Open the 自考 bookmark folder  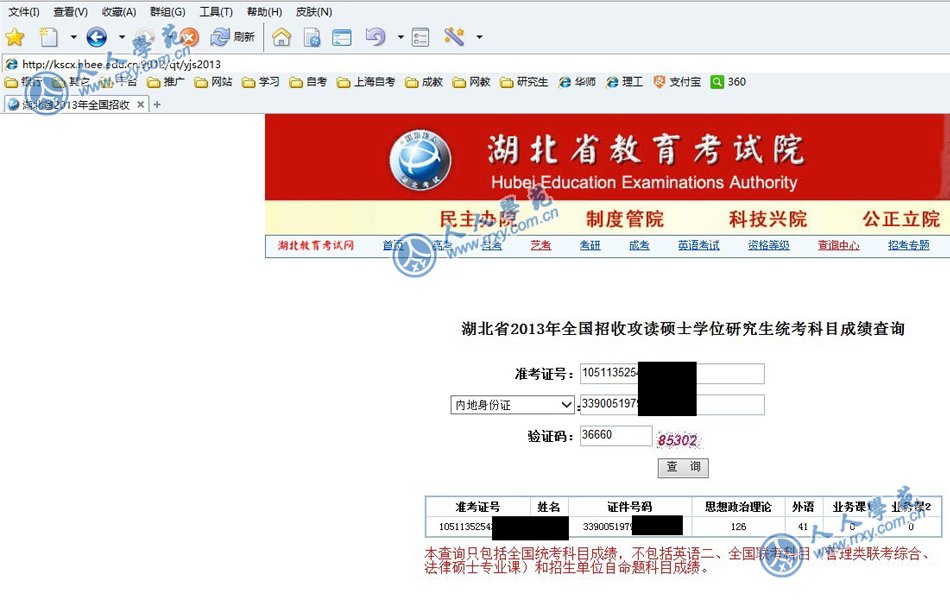[308, 82]
